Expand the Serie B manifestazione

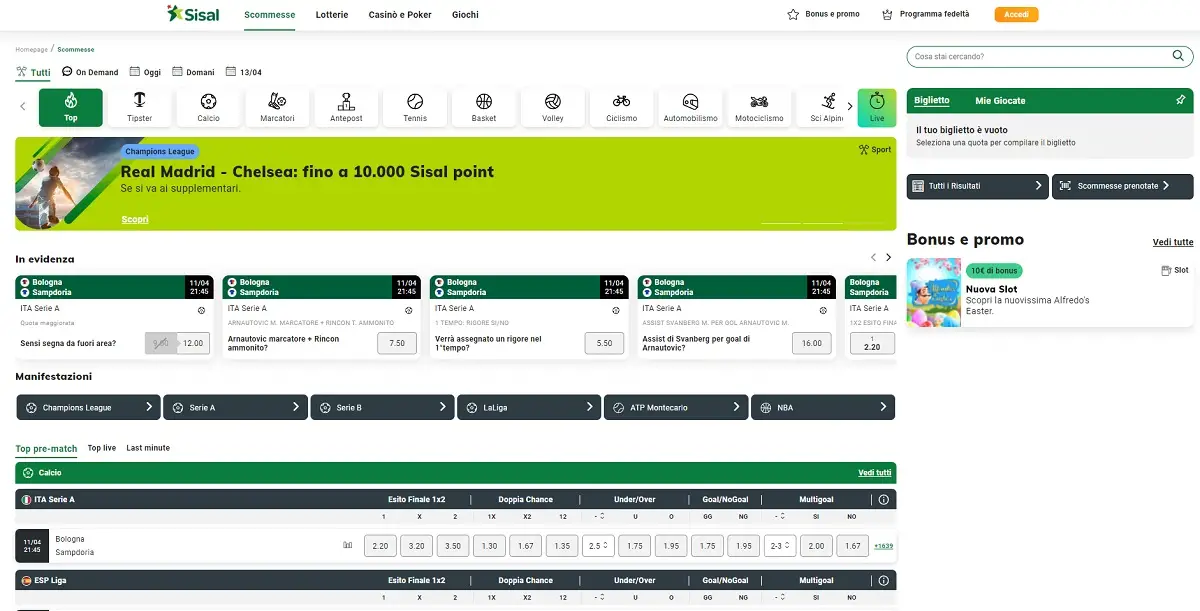pyautogui.click(x=382, y=407)
